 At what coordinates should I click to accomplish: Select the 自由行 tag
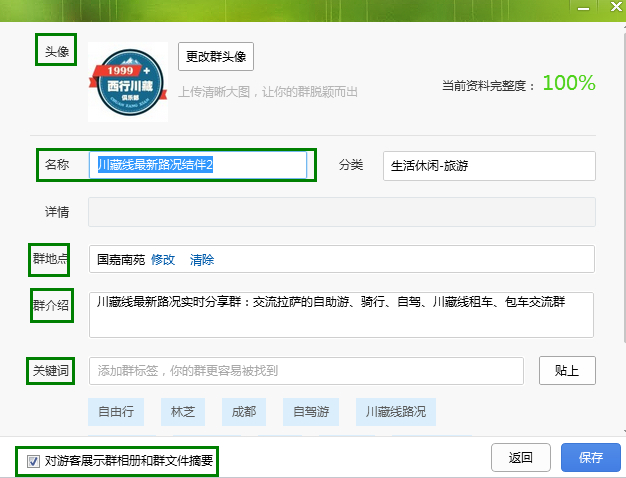pos(115,411)
